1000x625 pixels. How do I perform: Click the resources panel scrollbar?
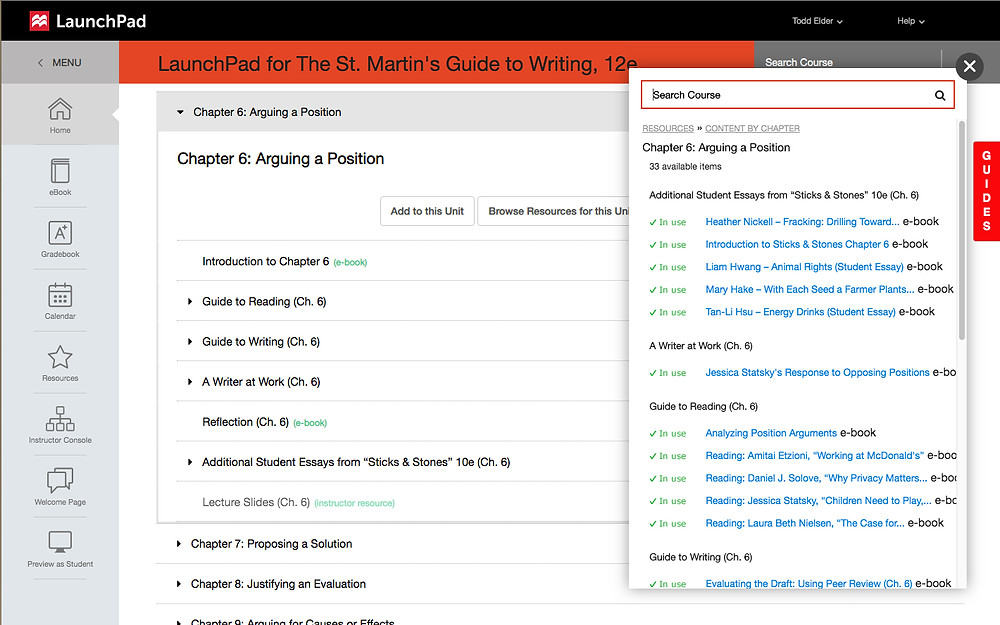pos(962,230)
